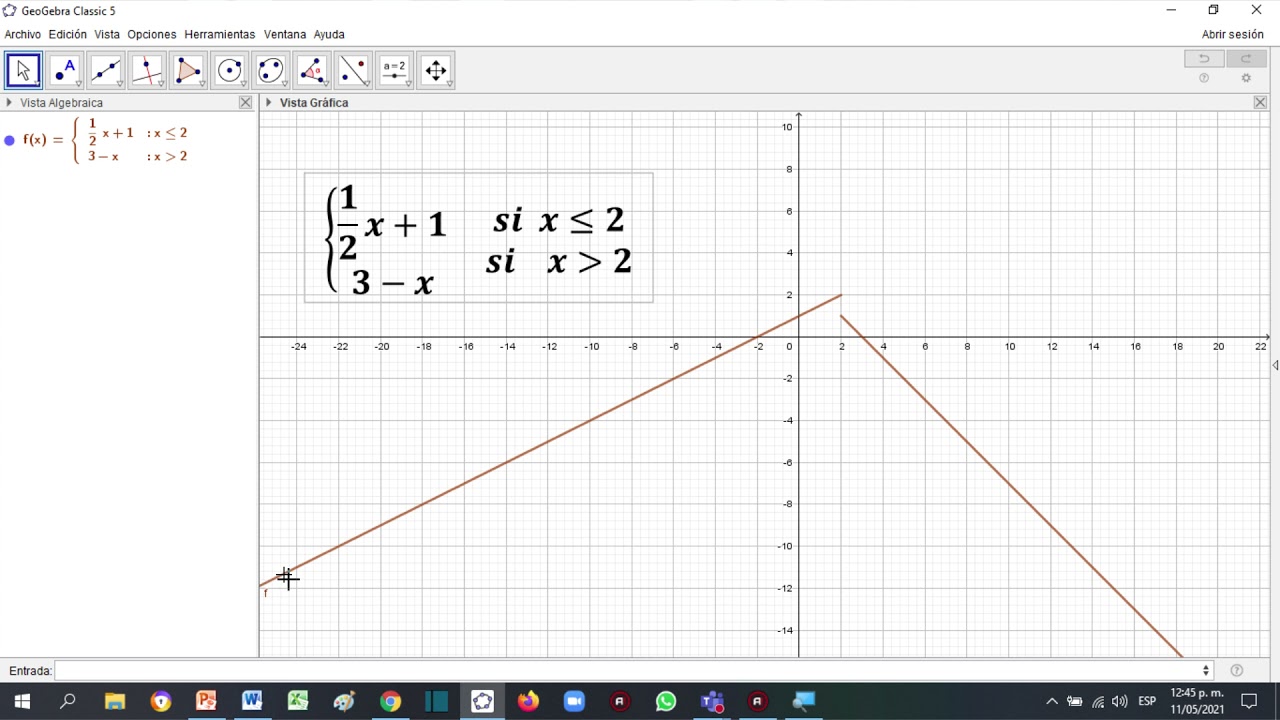
Task: Select the Line through two points tool
Action: [x=106, y=70]
